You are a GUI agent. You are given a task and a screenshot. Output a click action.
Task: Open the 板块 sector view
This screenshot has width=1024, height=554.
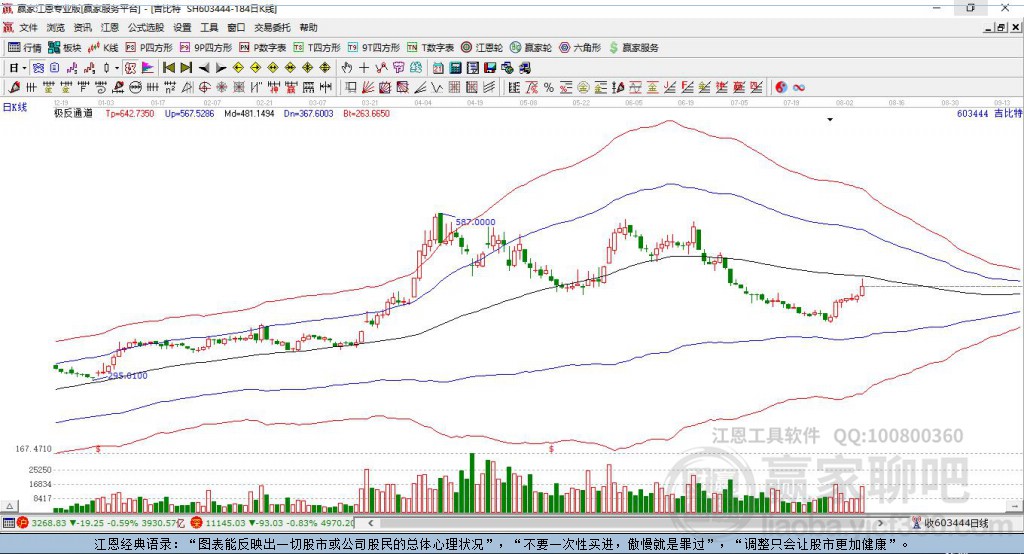click(64, 48)
